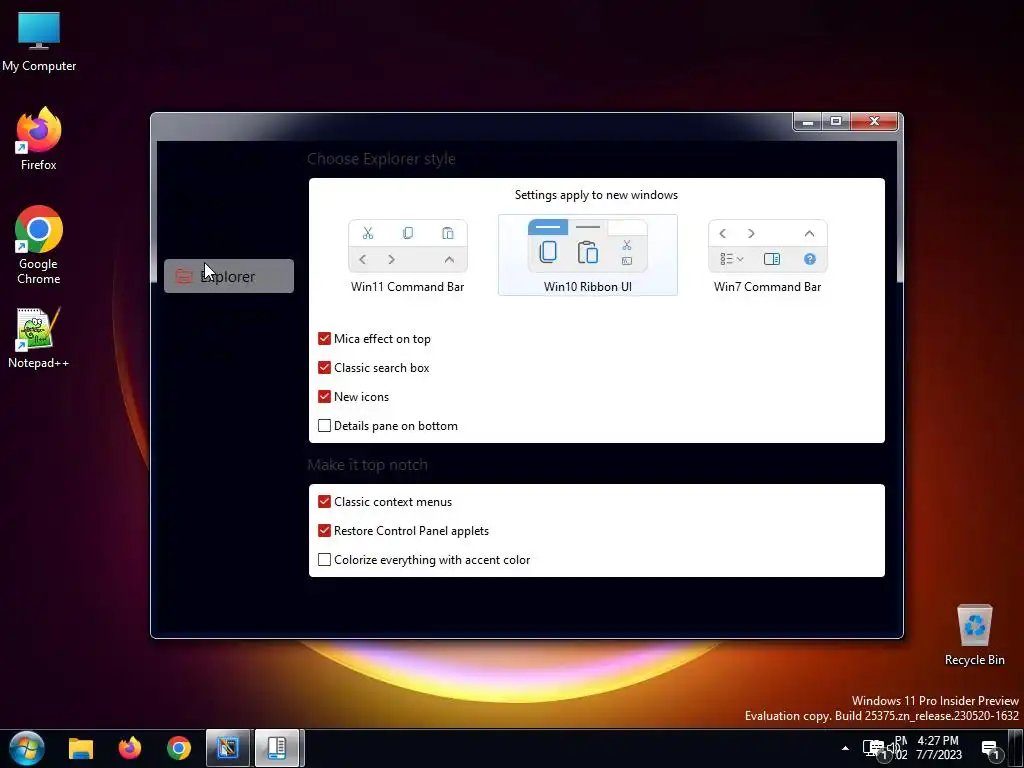Viewport: 1024px width, 768px height.
Task: Open the notification center icon
Action: click(991, 750)
